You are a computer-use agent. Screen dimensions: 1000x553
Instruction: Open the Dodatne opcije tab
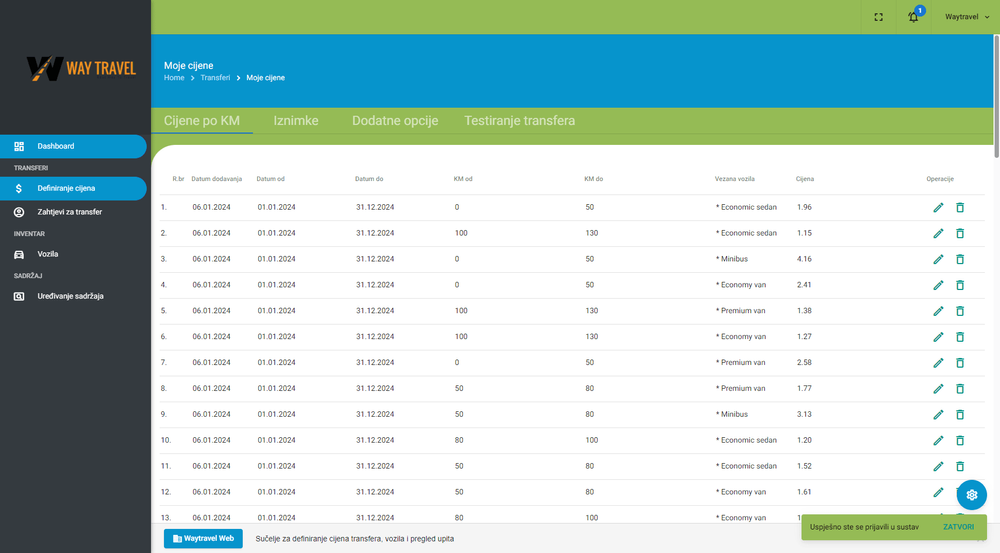coord(395,121)
